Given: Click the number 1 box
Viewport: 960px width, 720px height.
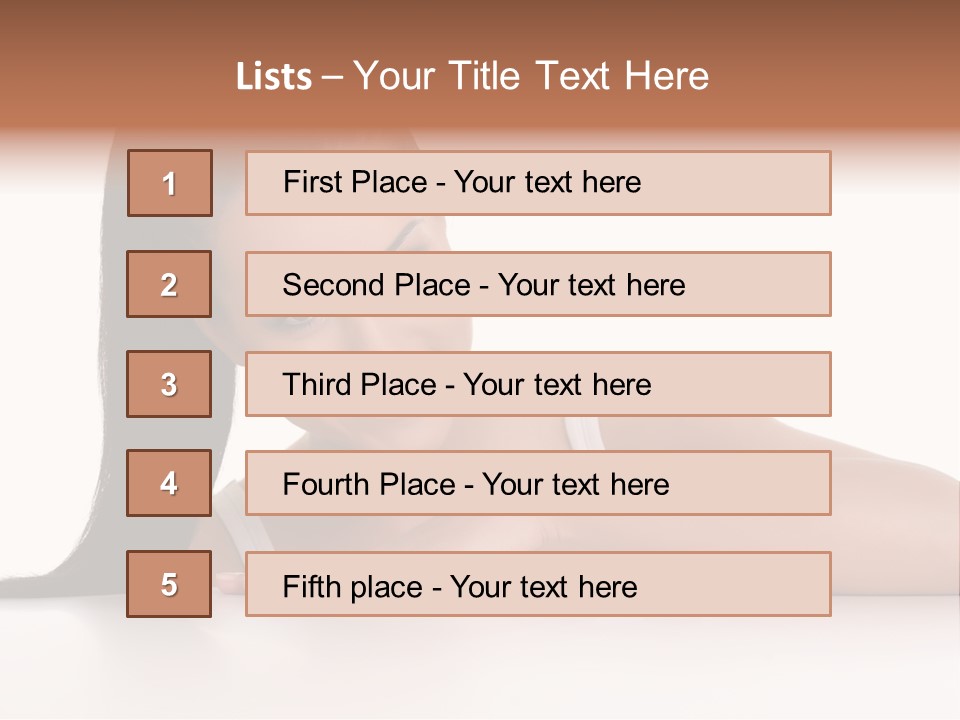Looking at the screenshot, I should (170, 183).
